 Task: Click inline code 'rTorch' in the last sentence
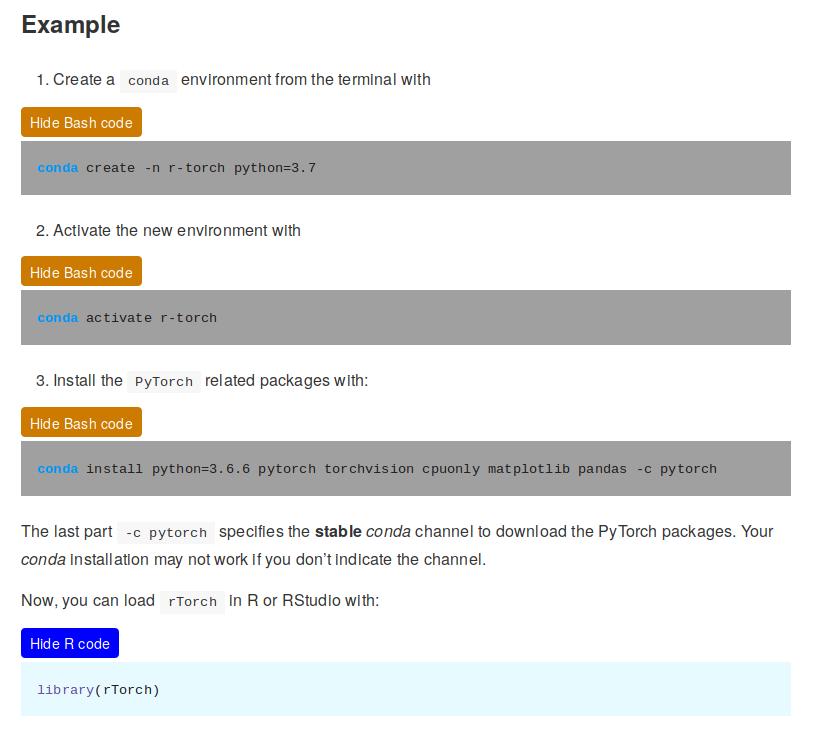pos(192,602)
